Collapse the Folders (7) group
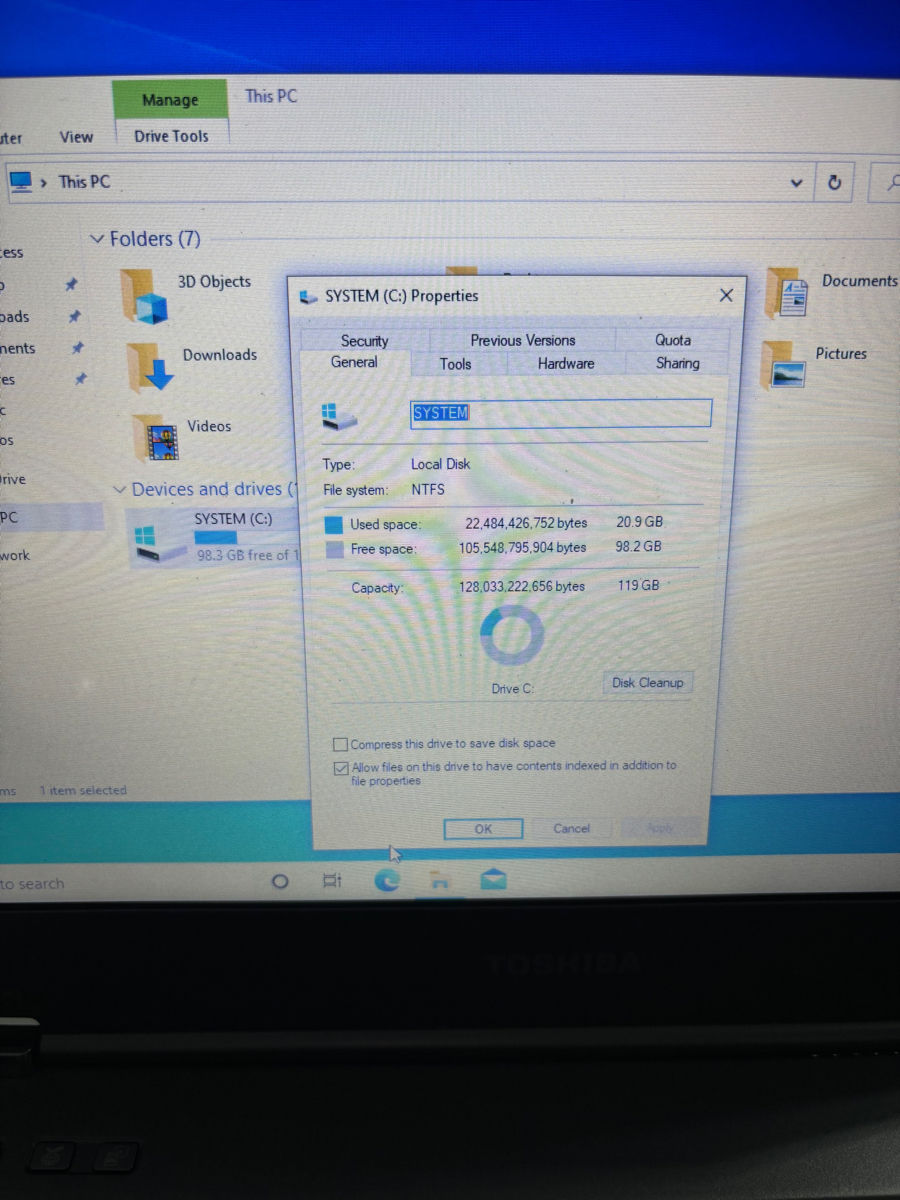This screenshot has width=900, height=1200. 97,239
